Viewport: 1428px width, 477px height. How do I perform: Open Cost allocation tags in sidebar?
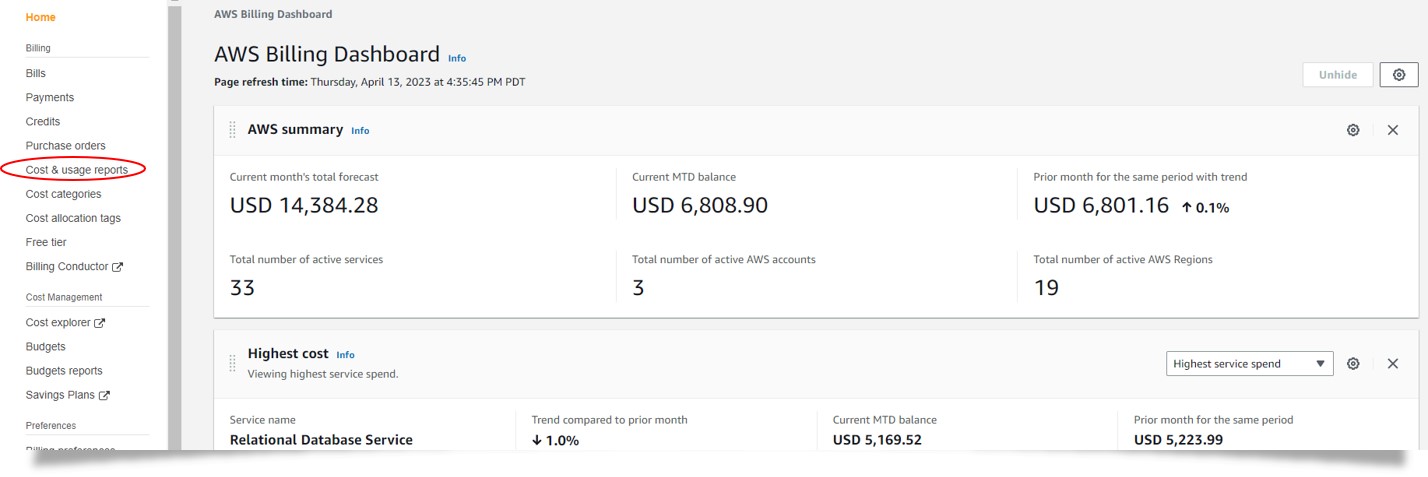pyautogui.click(x=73, y=218)
